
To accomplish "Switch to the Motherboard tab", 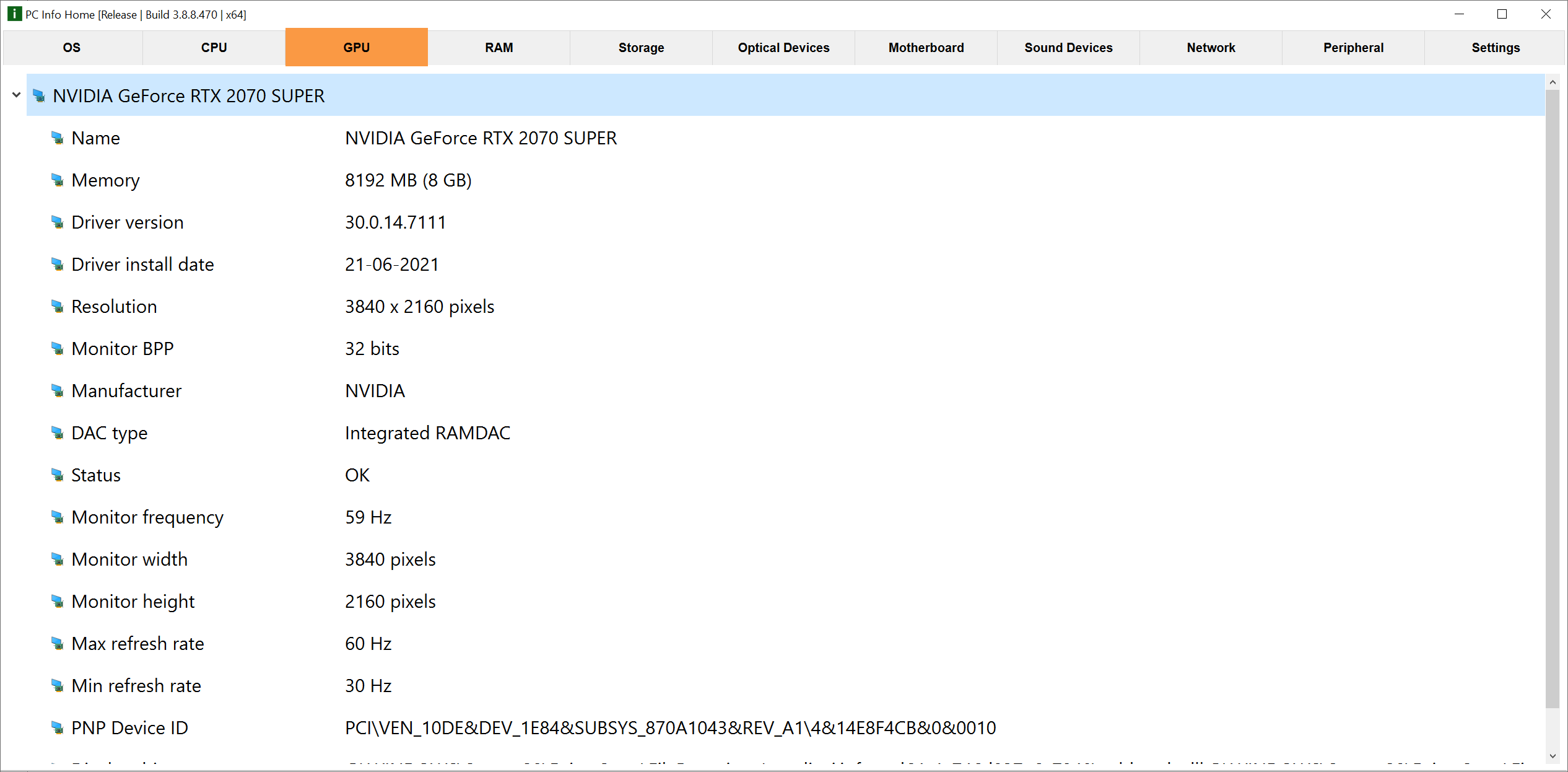I will [926, 48].
